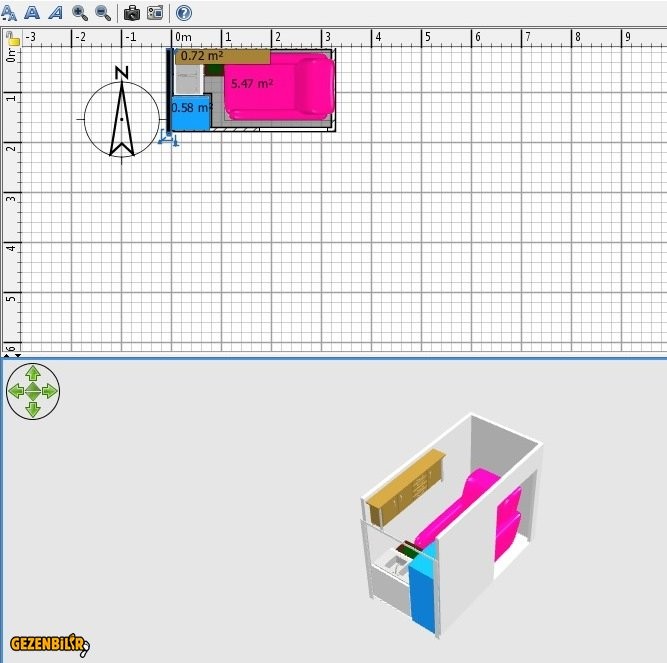The image size is (667, 663).
Task: Move 3D camera forward with the up arrow
Action: [x=33, y=373]
